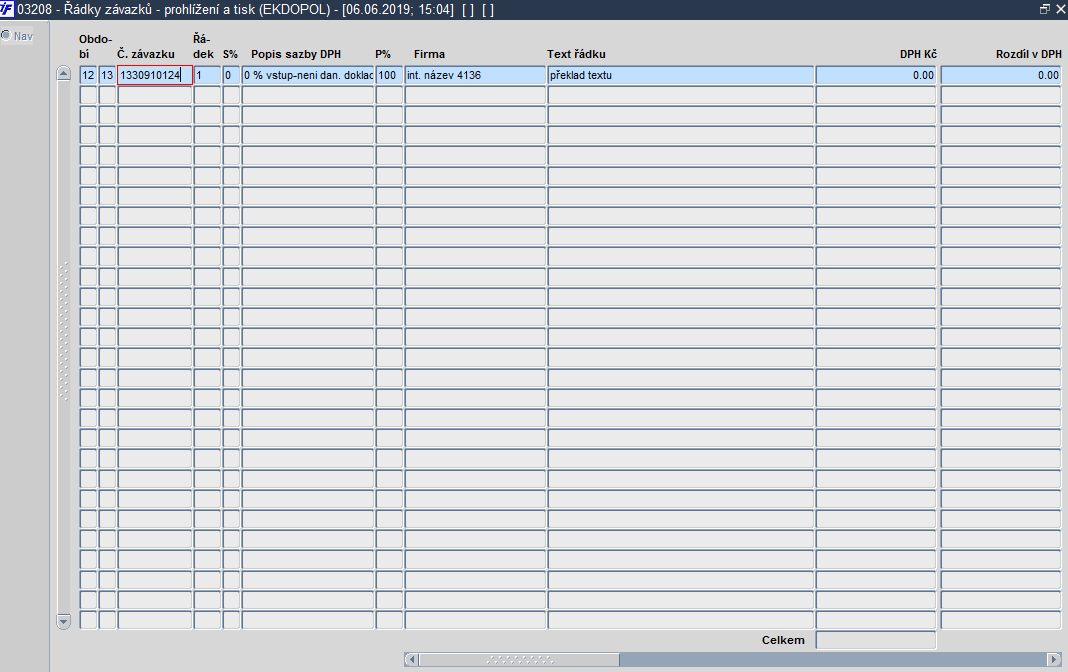Click the 'Popis sazby DPH' column header
Viewport: 1068px width, 672px height.
coord(296,54)
